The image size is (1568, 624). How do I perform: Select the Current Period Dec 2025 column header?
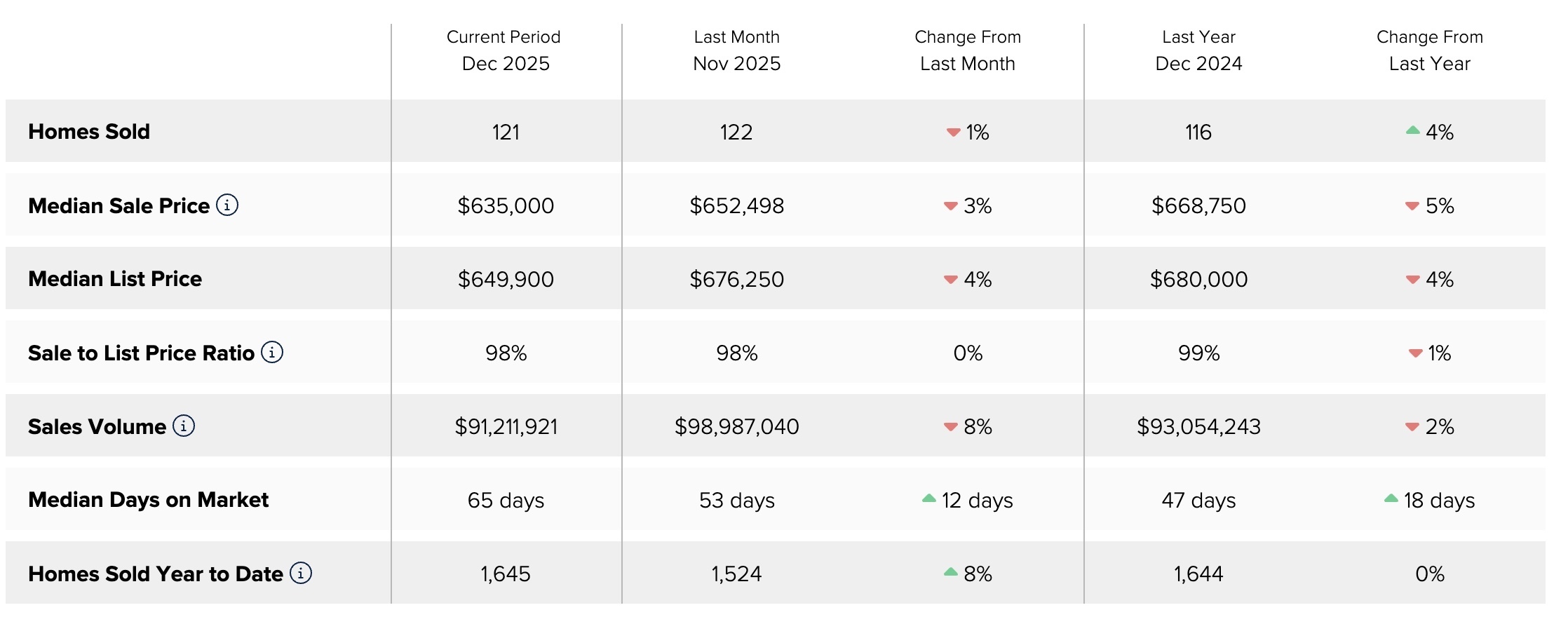505,50
